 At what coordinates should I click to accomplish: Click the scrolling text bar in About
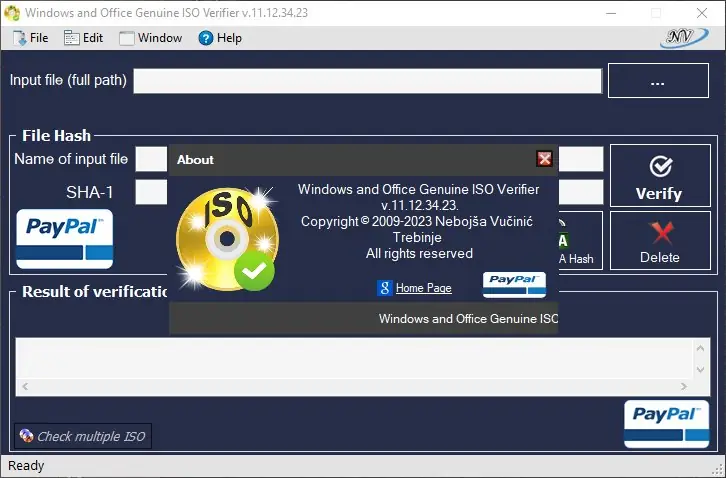coord(363,319)
